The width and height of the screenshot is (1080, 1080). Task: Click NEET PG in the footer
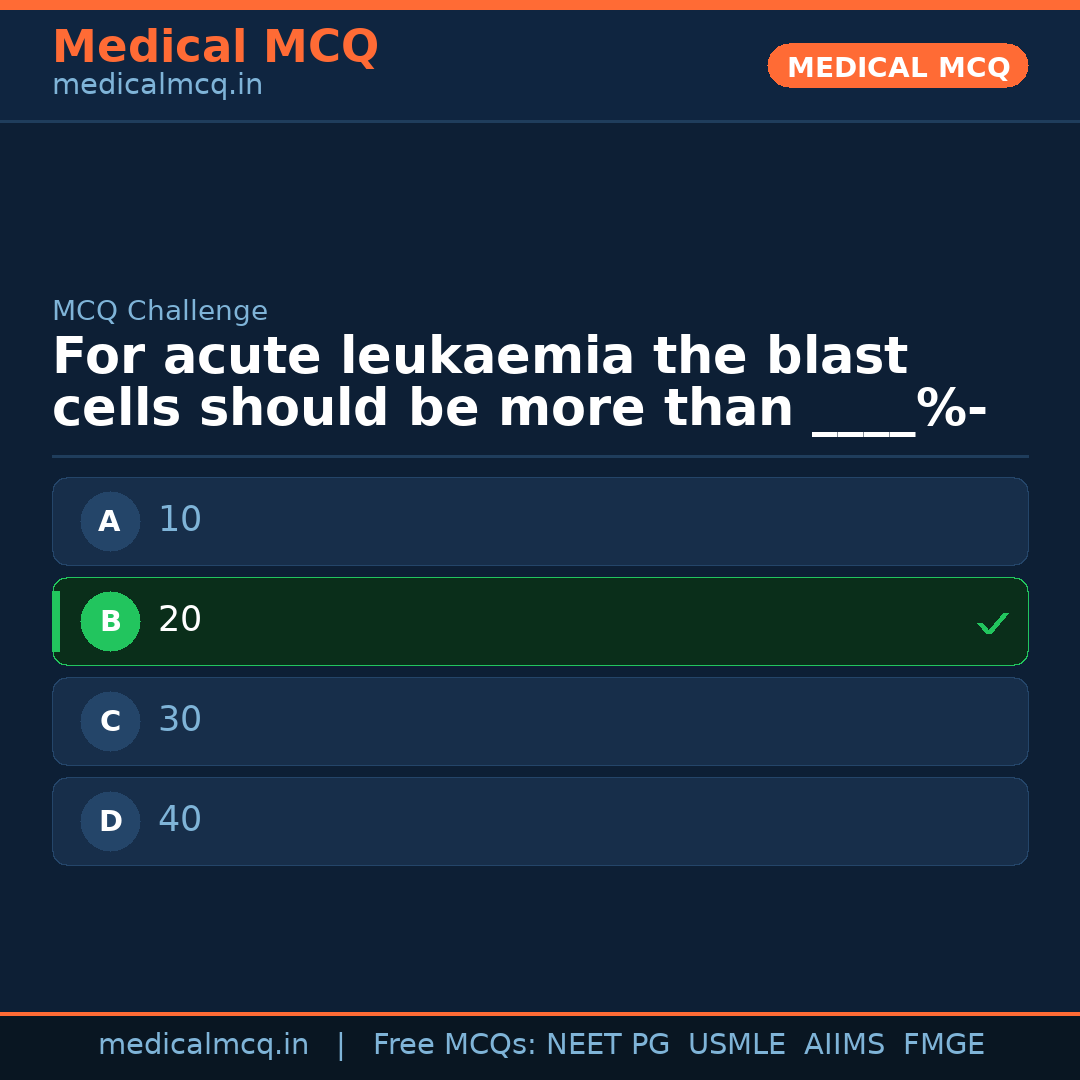[x=608, y=1045]
